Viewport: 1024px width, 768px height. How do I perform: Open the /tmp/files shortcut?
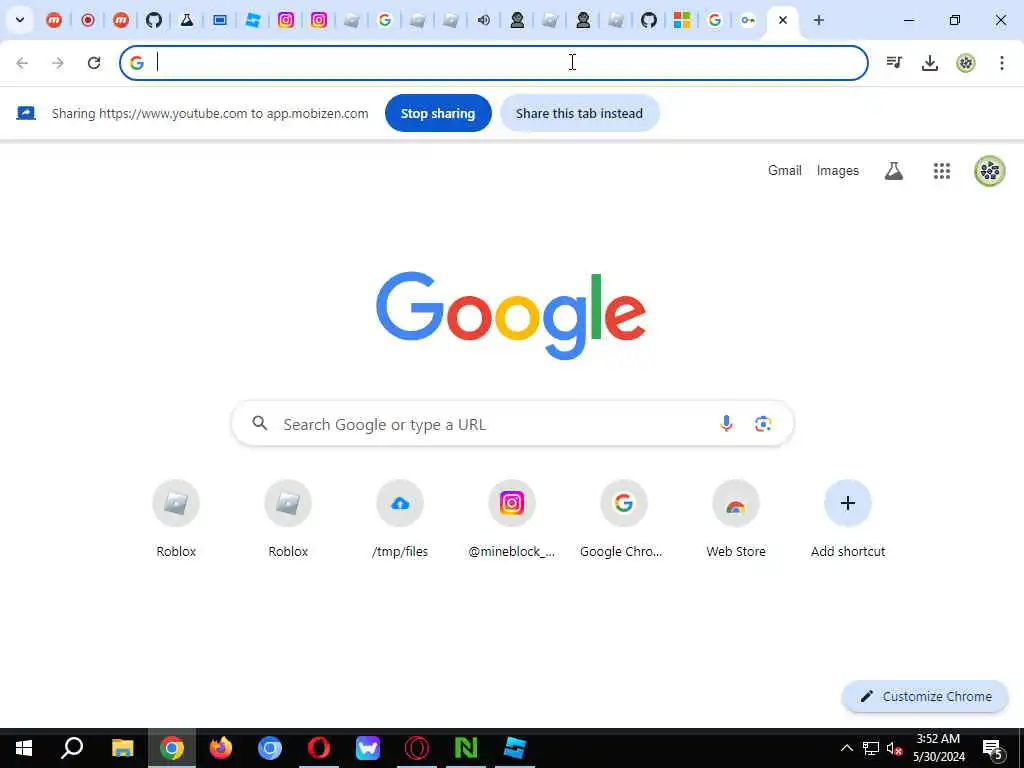[400, 520]
